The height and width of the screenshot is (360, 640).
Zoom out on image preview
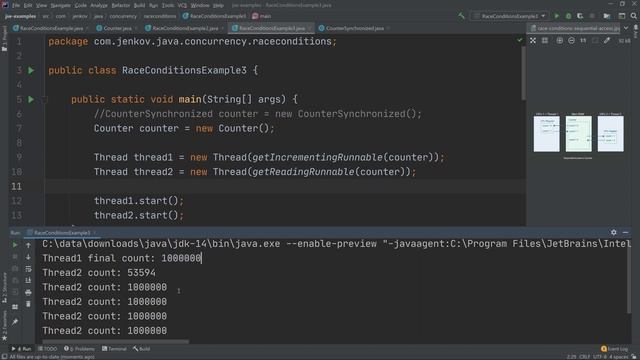(571, 40)
